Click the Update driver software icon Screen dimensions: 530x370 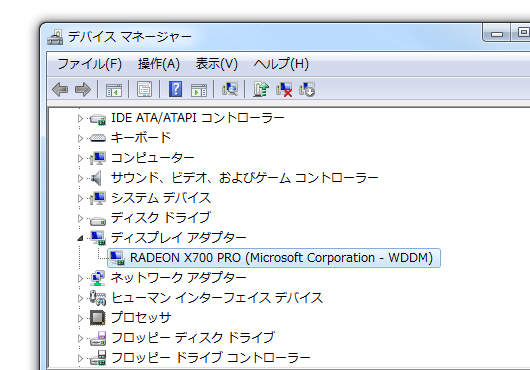[261, 90]
